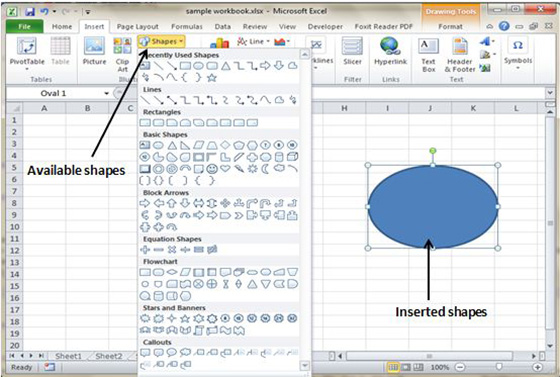The width and height of the screenshot is (560, 377).
Task: Click the Select All corner button
Action: pos(15,108)
